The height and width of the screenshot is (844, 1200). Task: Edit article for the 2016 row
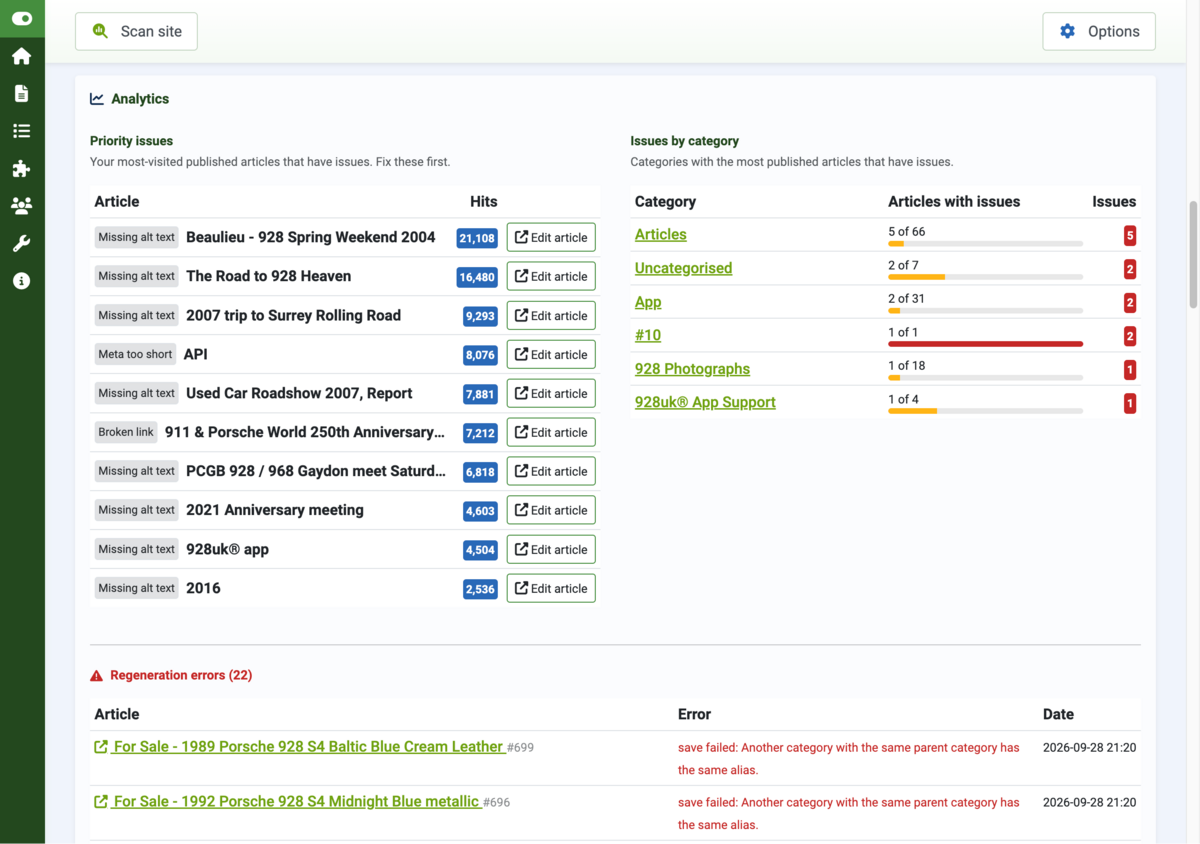pos(551,588)
